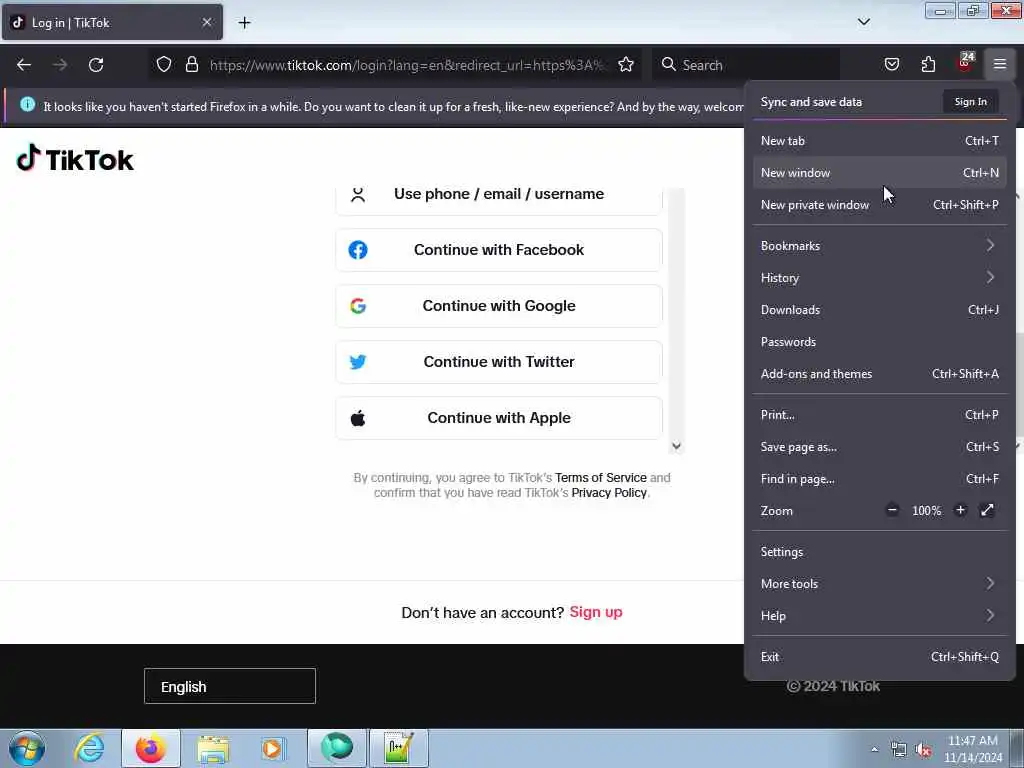Screen dimensions: 1024x768
Task: Enter full screen via zoom arrows icon
Action: 987,510
